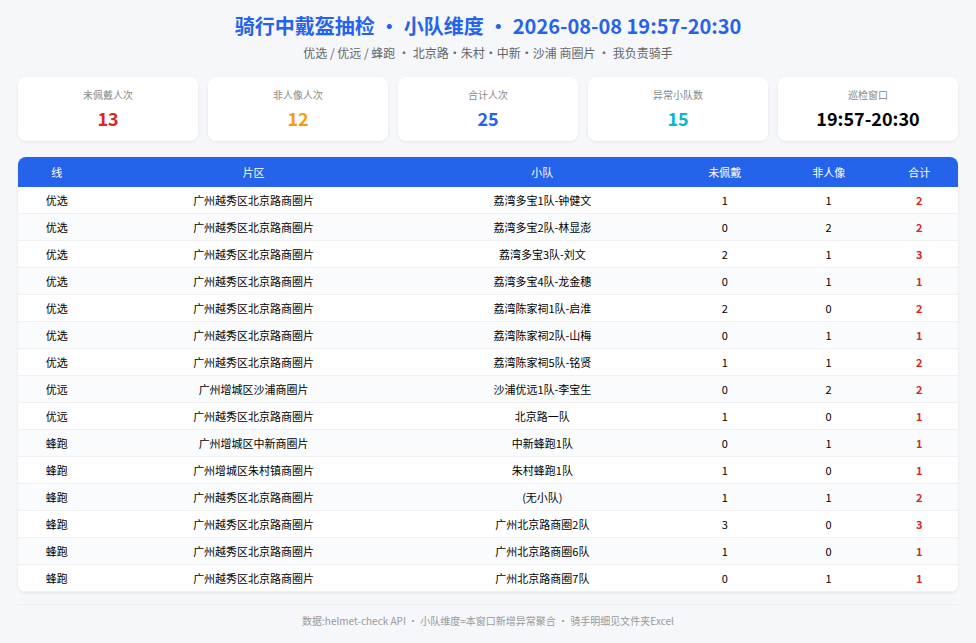Click the 片区 column header
This screenshot has width=976, height=643.
coord(253,173)
